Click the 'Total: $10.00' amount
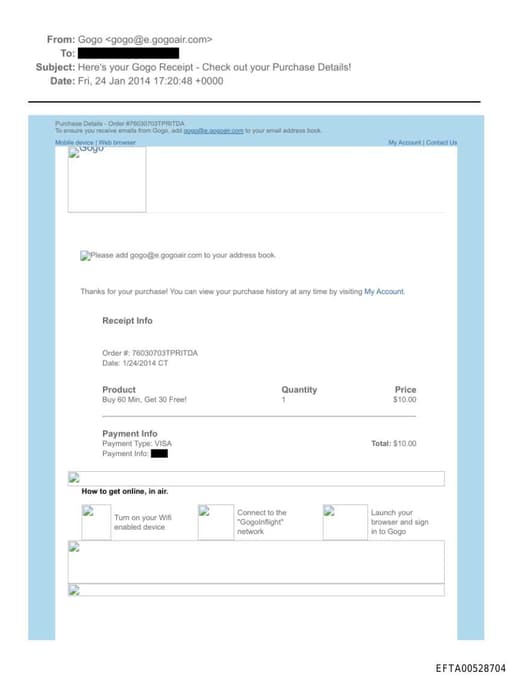Viewport: 512px width, 678px height. point(394,443)
